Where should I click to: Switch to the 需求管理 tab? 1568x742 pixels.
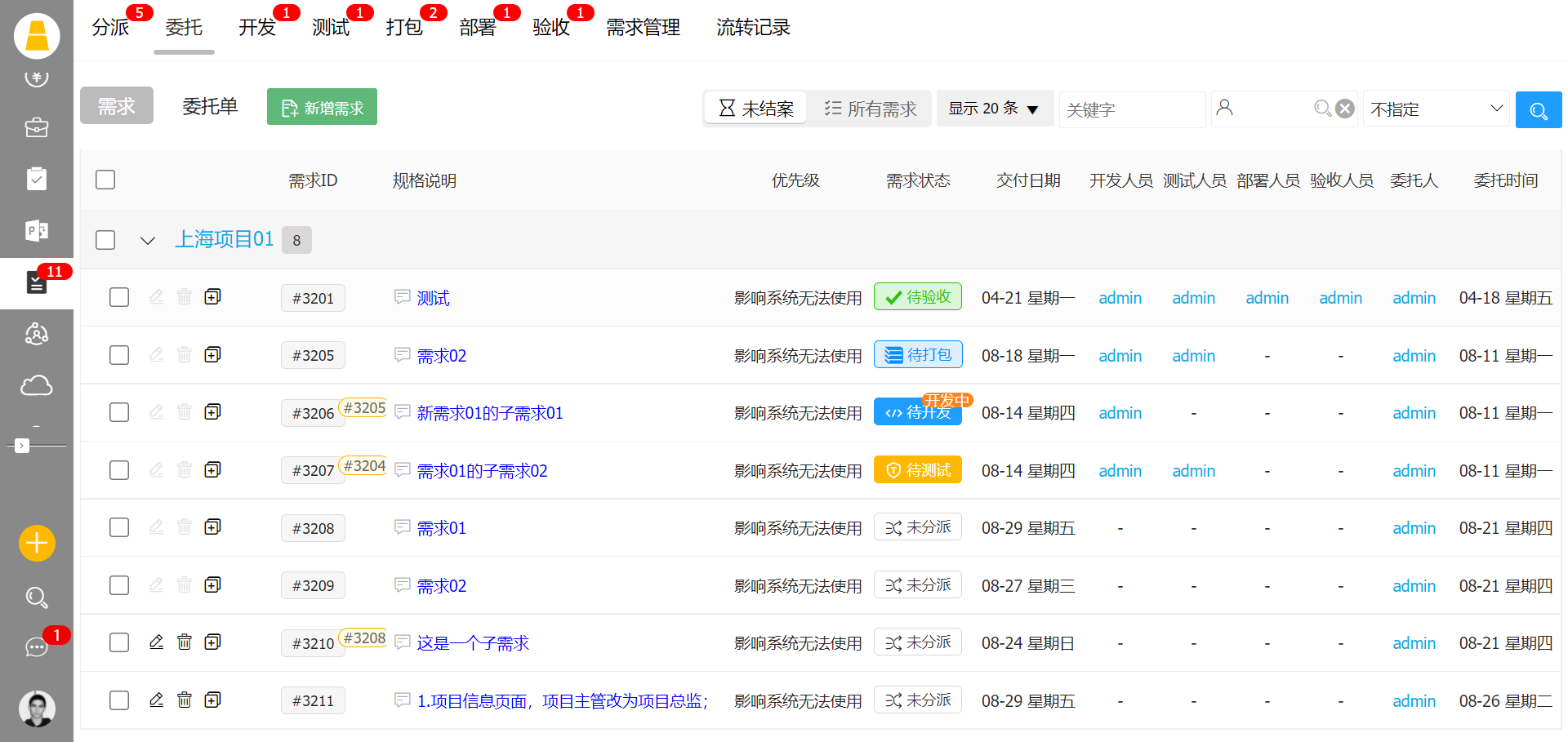(x=643, y=28)
